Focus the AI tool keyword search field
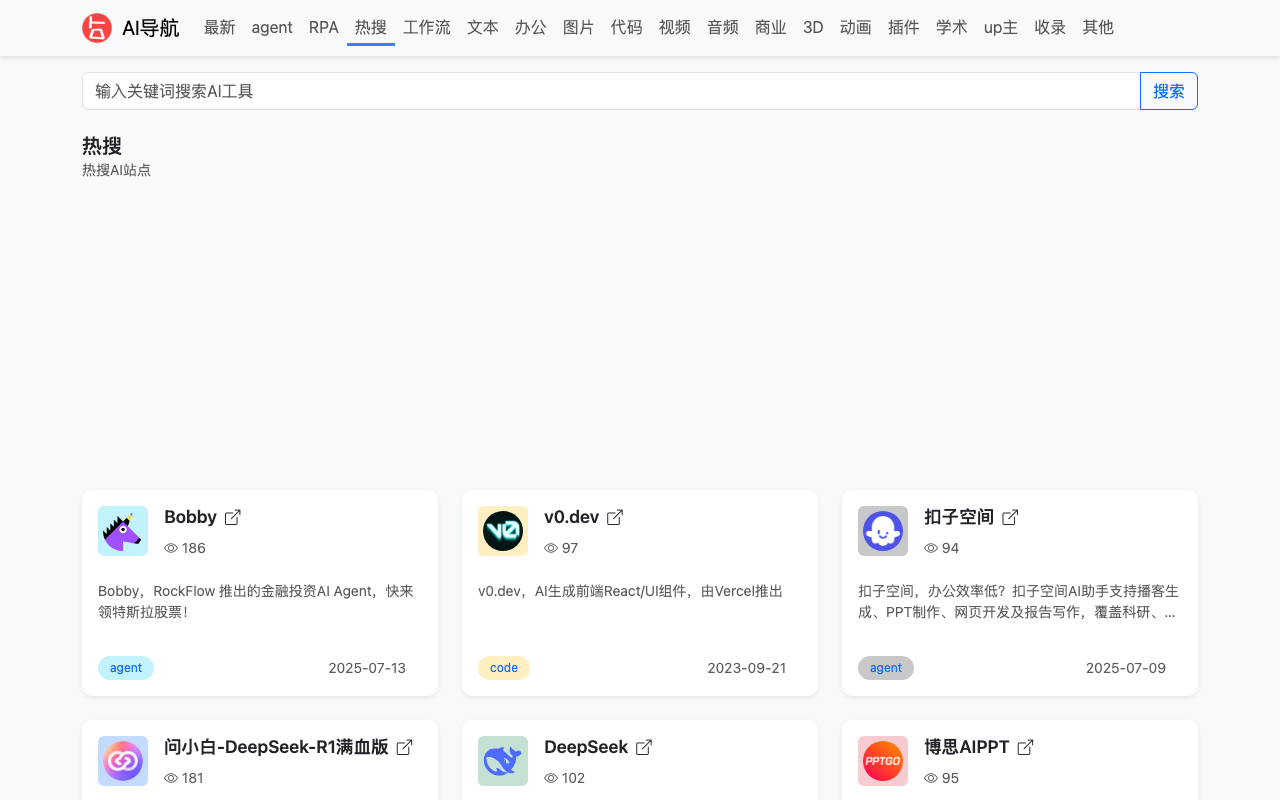1280x800 pixels. 611,91
